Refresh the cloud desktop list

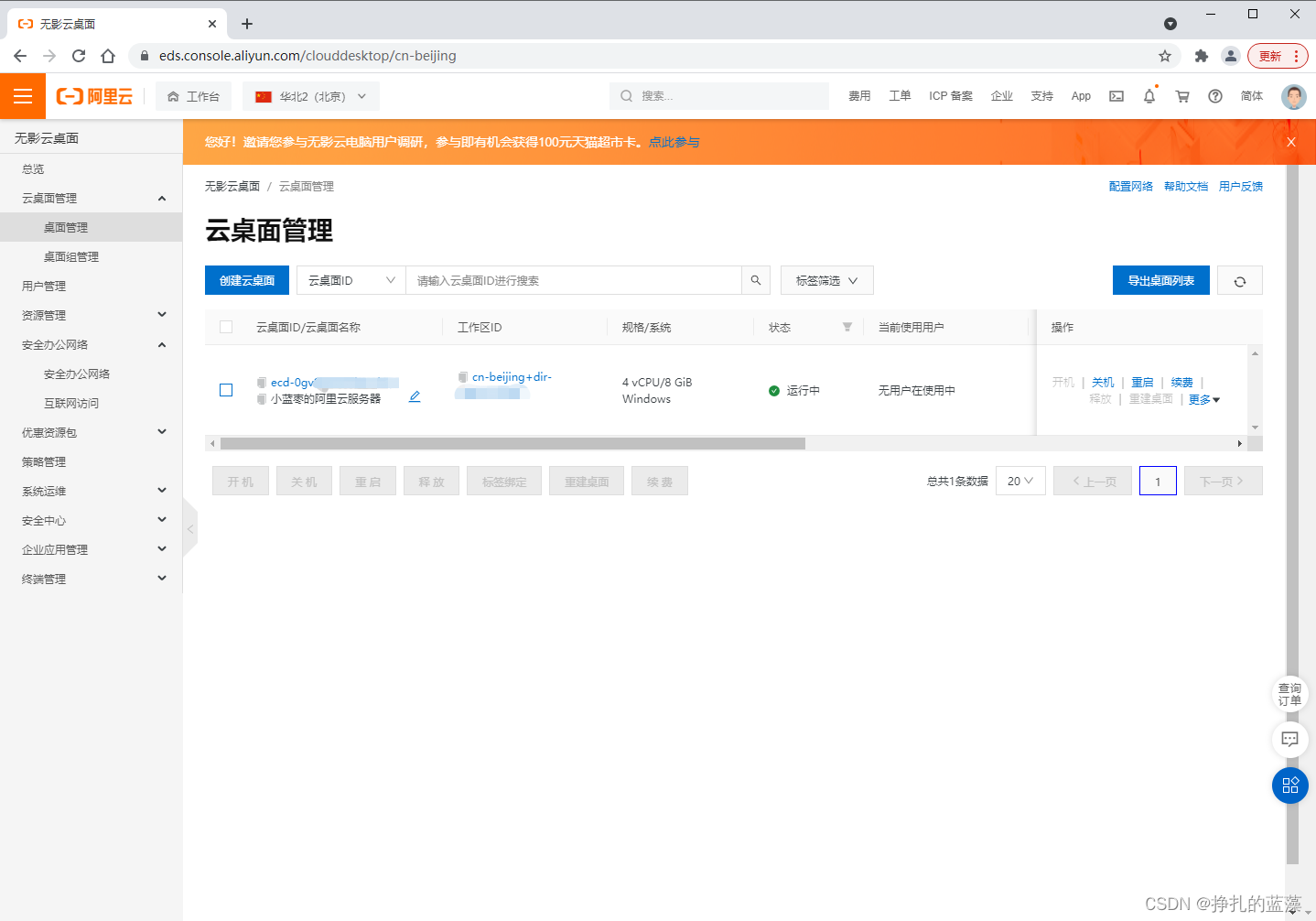pos(1240,280)
